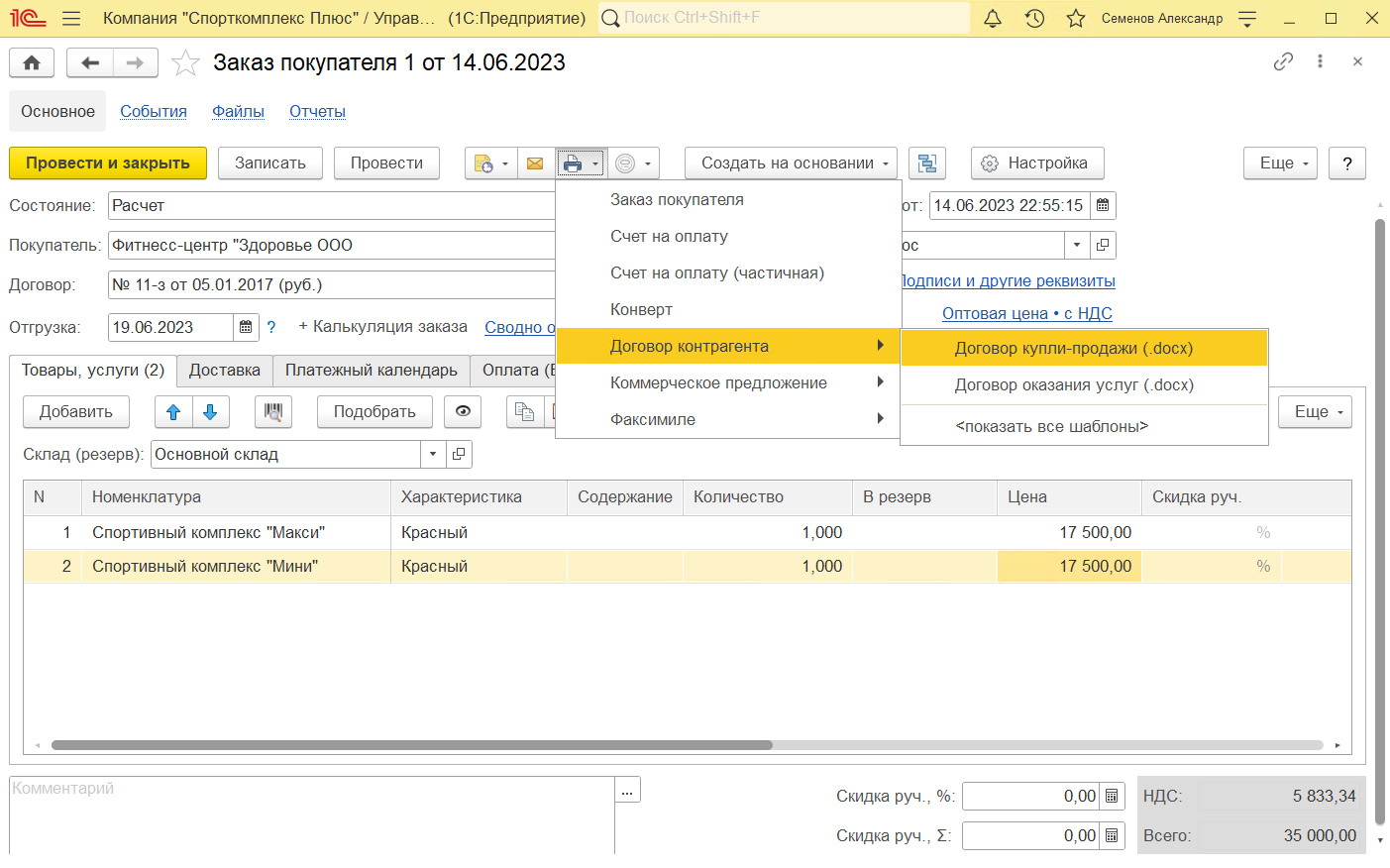This screenshot has width=1390, height=868.
Task: Choose <показать все шаблоны> entry
Action: tap(1084, 427)
